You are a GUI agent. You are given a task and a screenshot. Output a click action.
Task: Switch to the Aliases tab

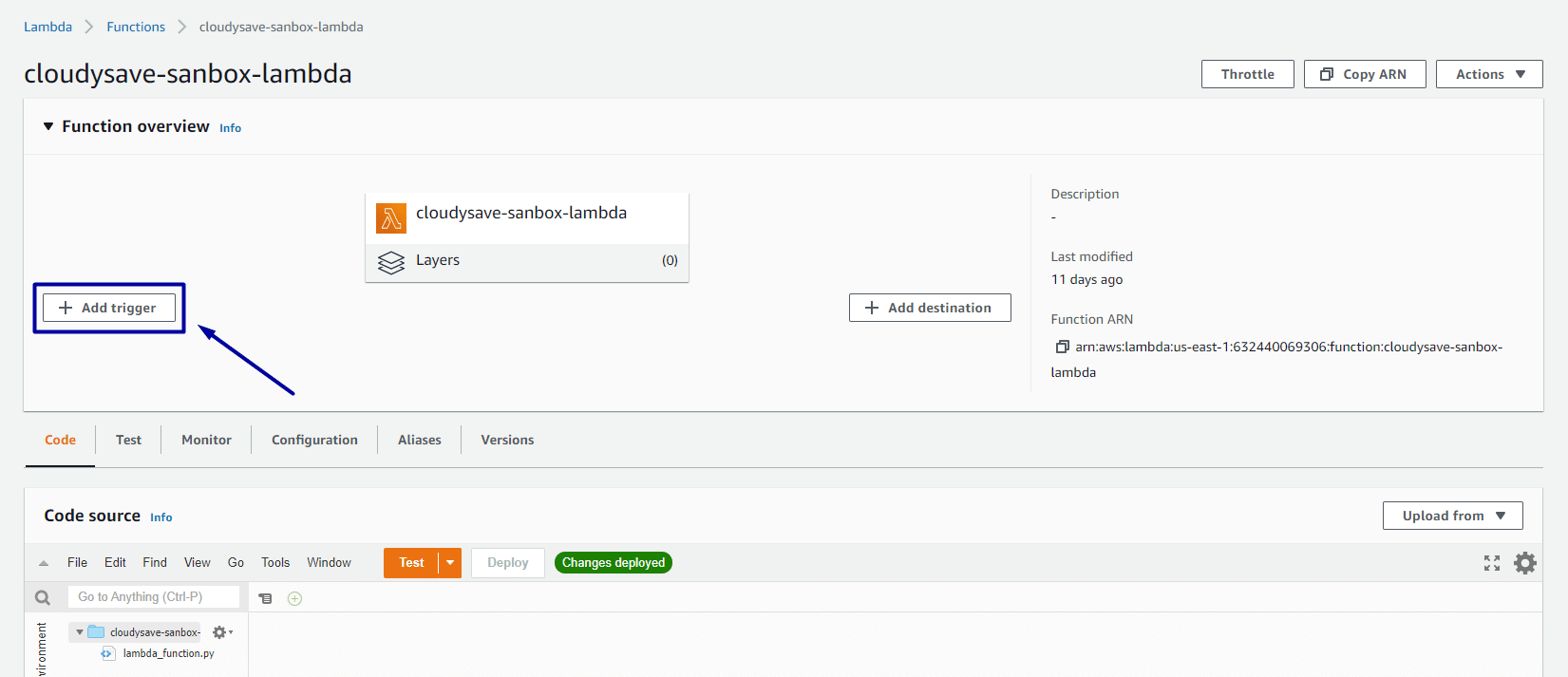pos(420,440)
